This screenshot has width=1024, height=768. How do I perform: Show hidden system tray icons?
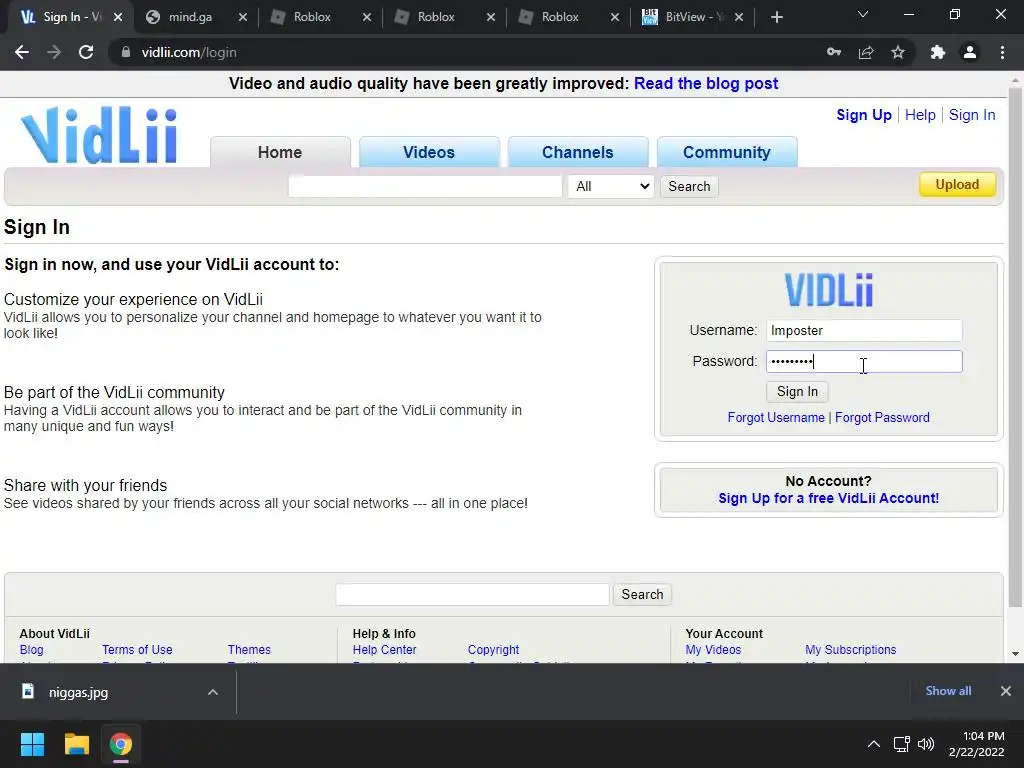pos(873,744)
